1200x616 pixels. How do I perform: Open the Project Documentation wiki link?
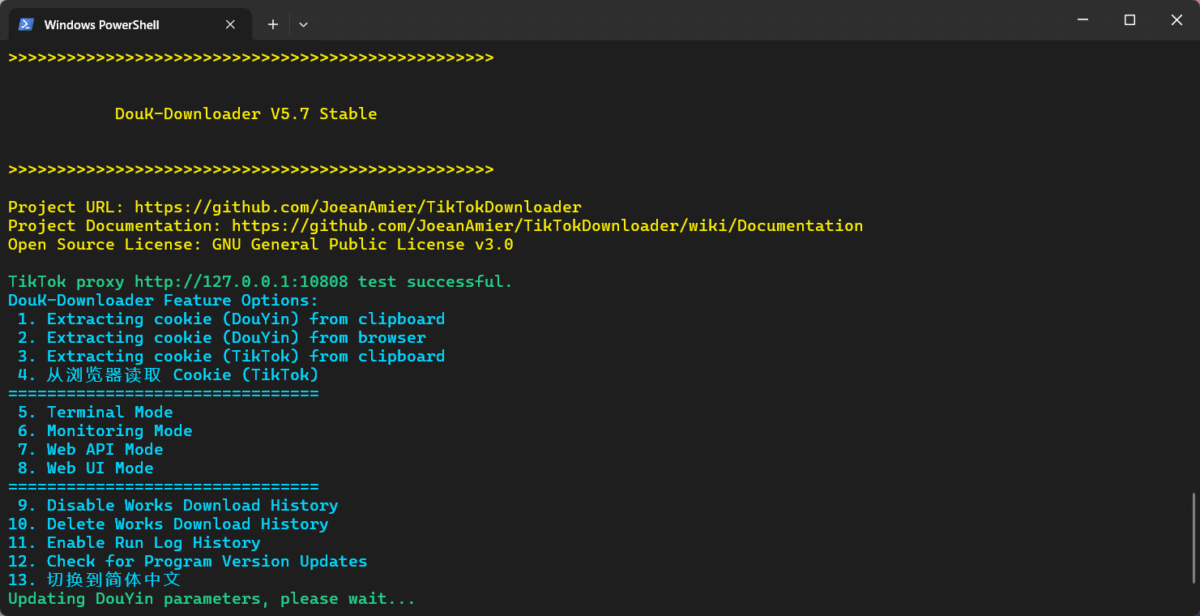coord(547,226)
